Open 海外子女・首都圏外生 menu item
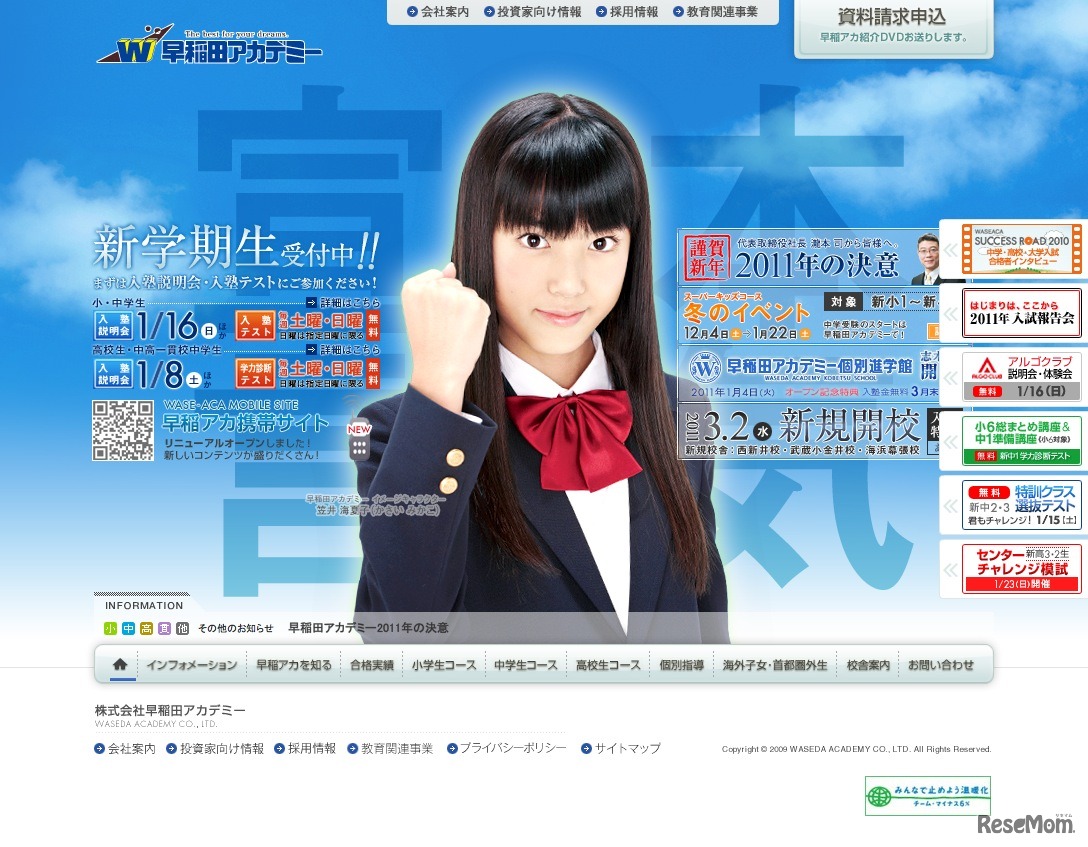This screenshot has height=847, width=1088. click(774, 665)
